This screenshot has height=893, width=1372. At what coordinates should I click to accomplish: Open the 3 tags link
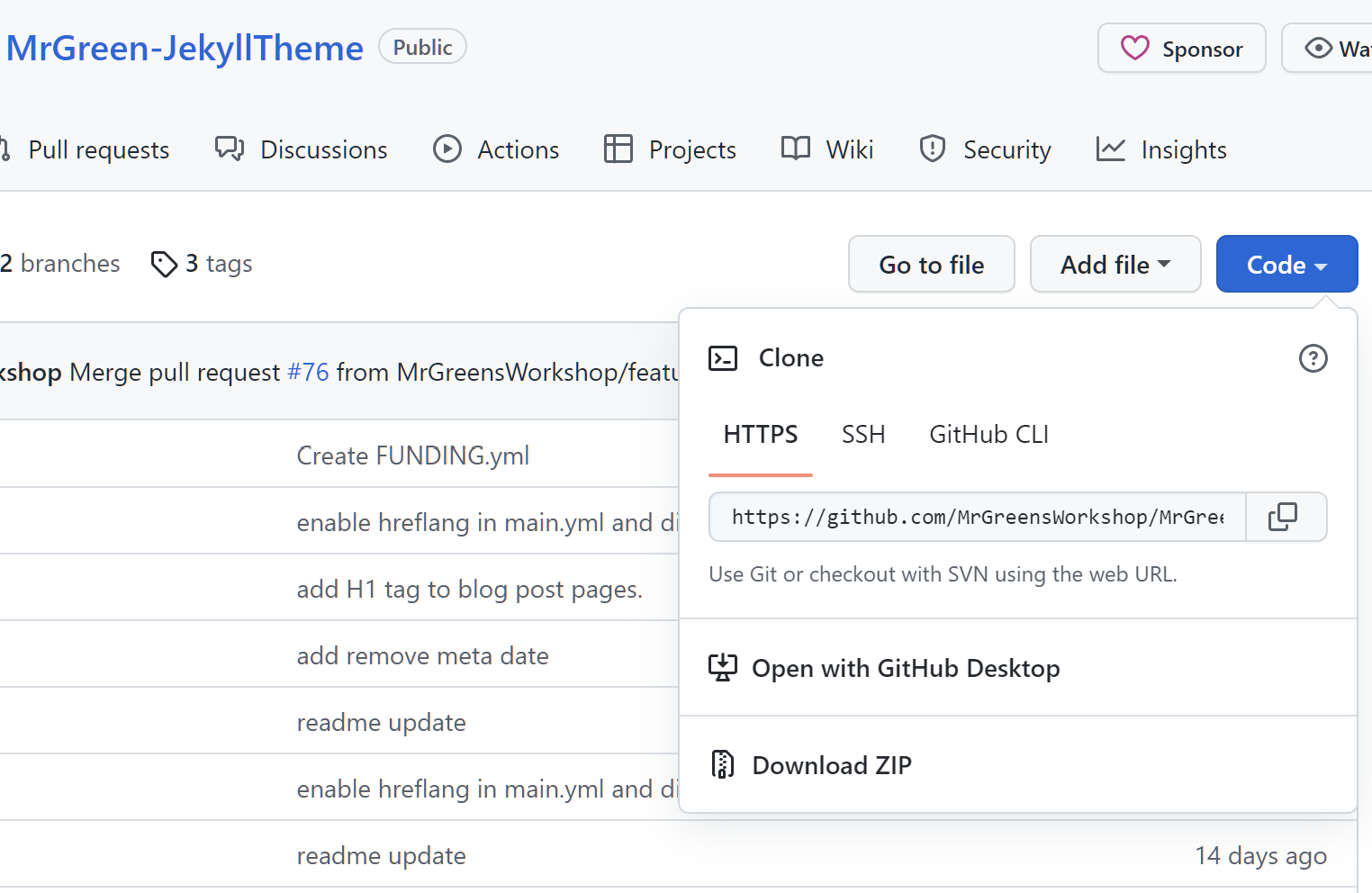(202, 264)
